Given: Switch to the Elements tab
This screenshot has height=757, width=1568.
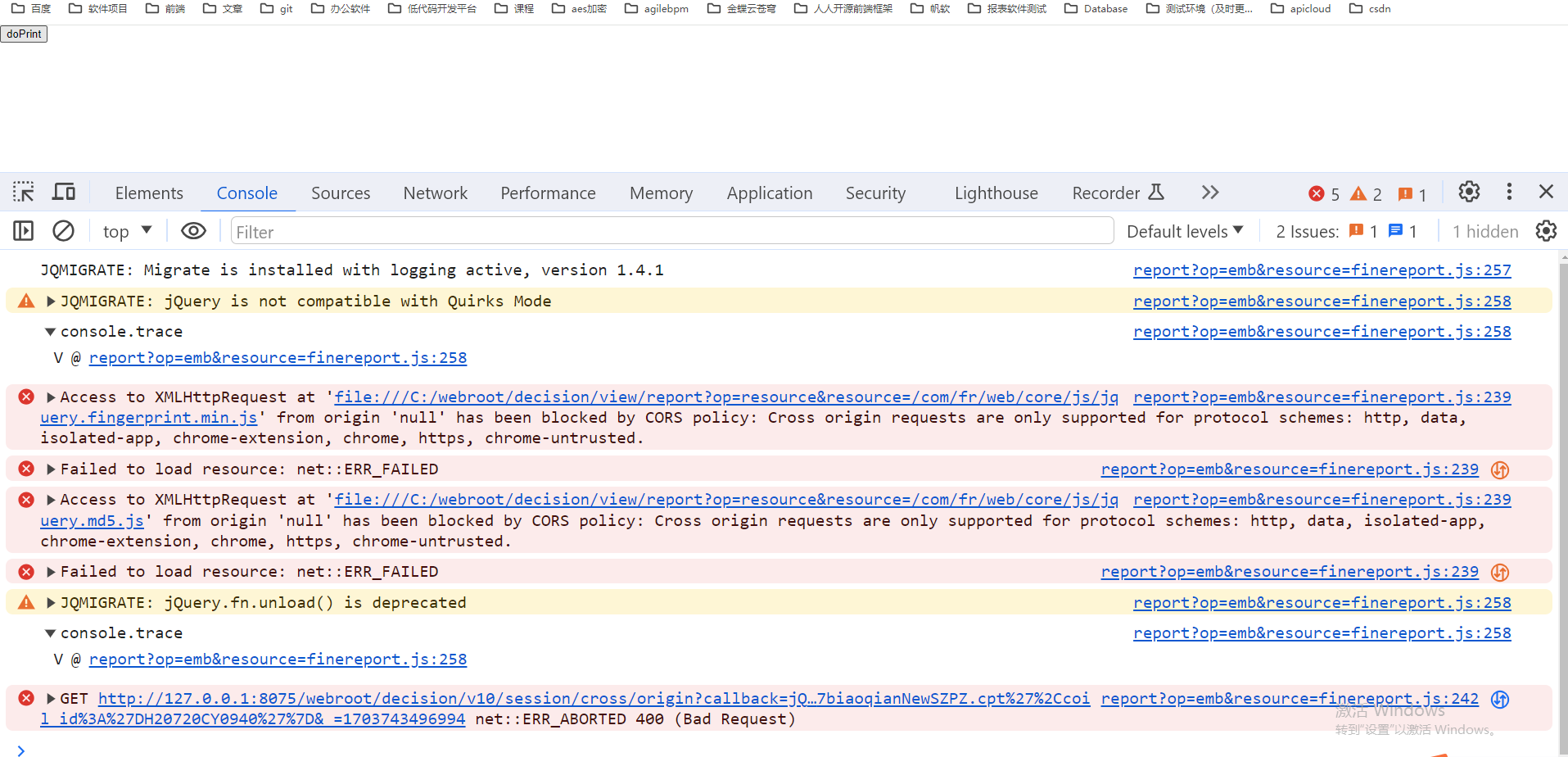Looking at the screenshot, I should pos(149,193).
